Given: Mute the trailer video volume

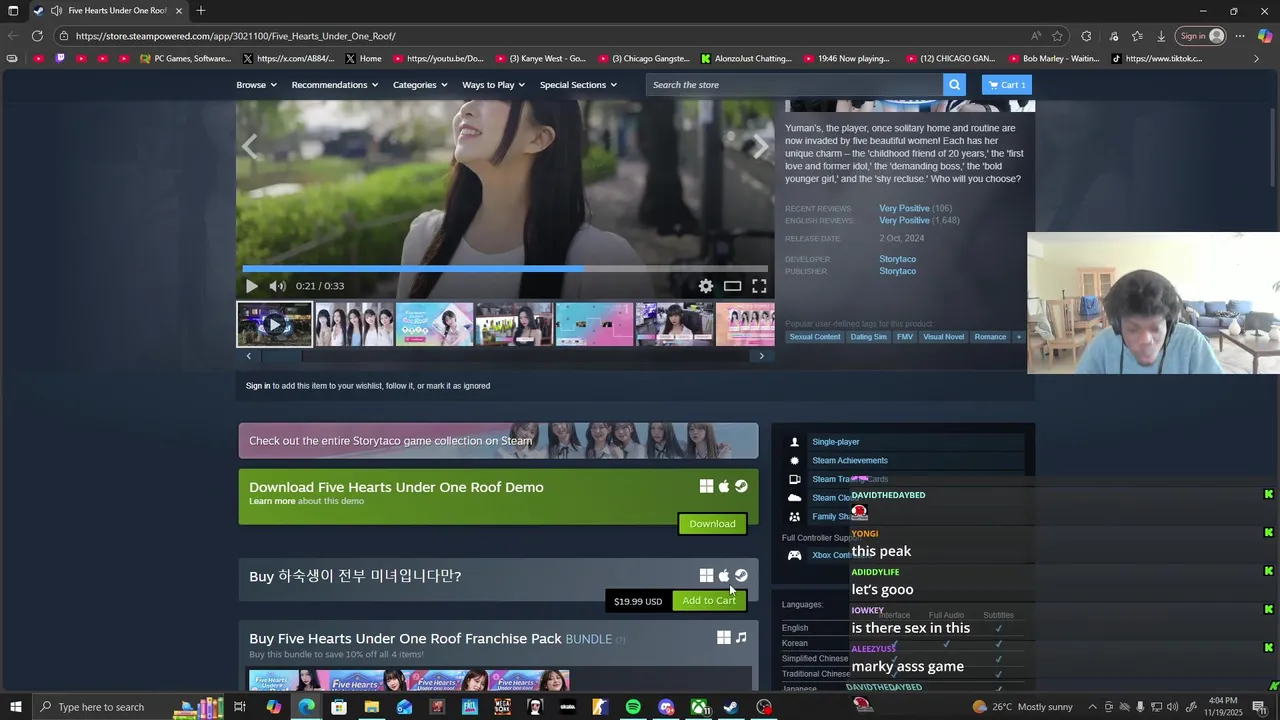Looking at the screenshot, I should point(277,286).
